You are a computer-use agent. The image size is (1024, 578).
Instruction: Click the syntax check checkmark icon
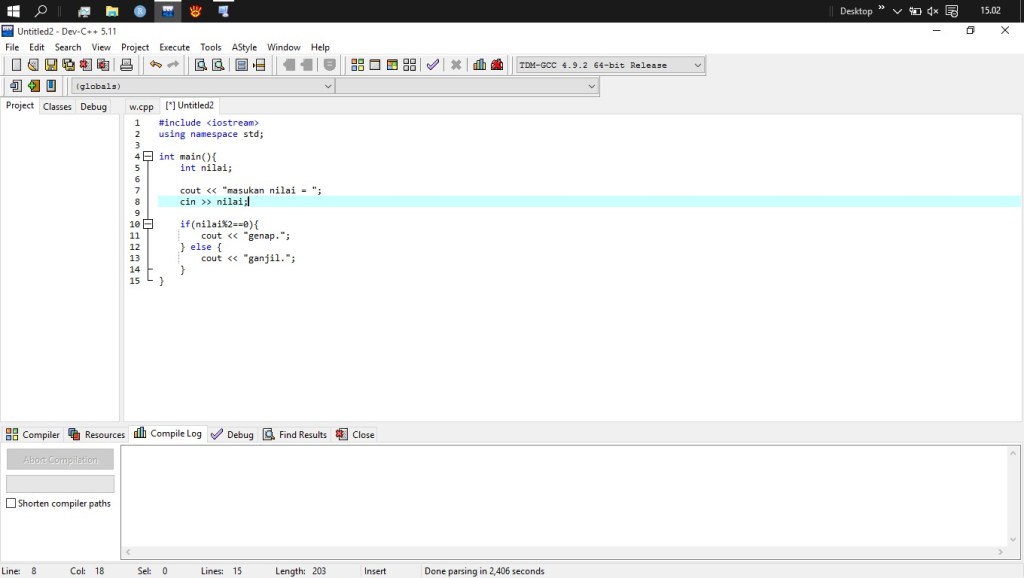(x=433, y=65)
